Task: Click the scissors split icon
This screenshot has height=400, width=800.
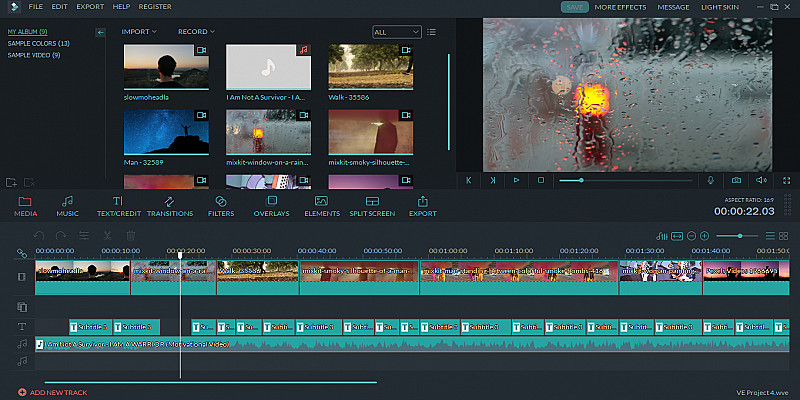Action: (108, 235)
